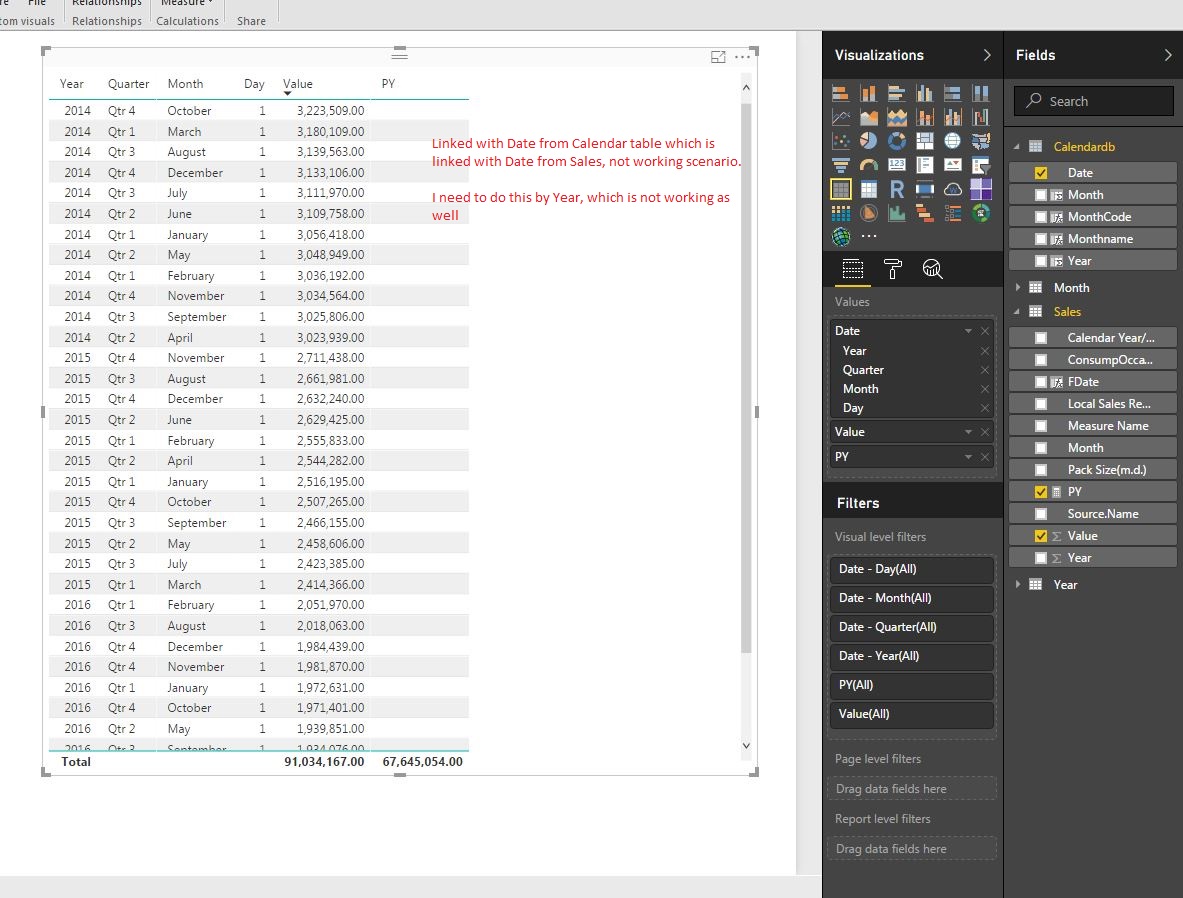The image size is (1183, 898).
Task: Uncheck the Value field in Sales
Action: click(1040, 536)
